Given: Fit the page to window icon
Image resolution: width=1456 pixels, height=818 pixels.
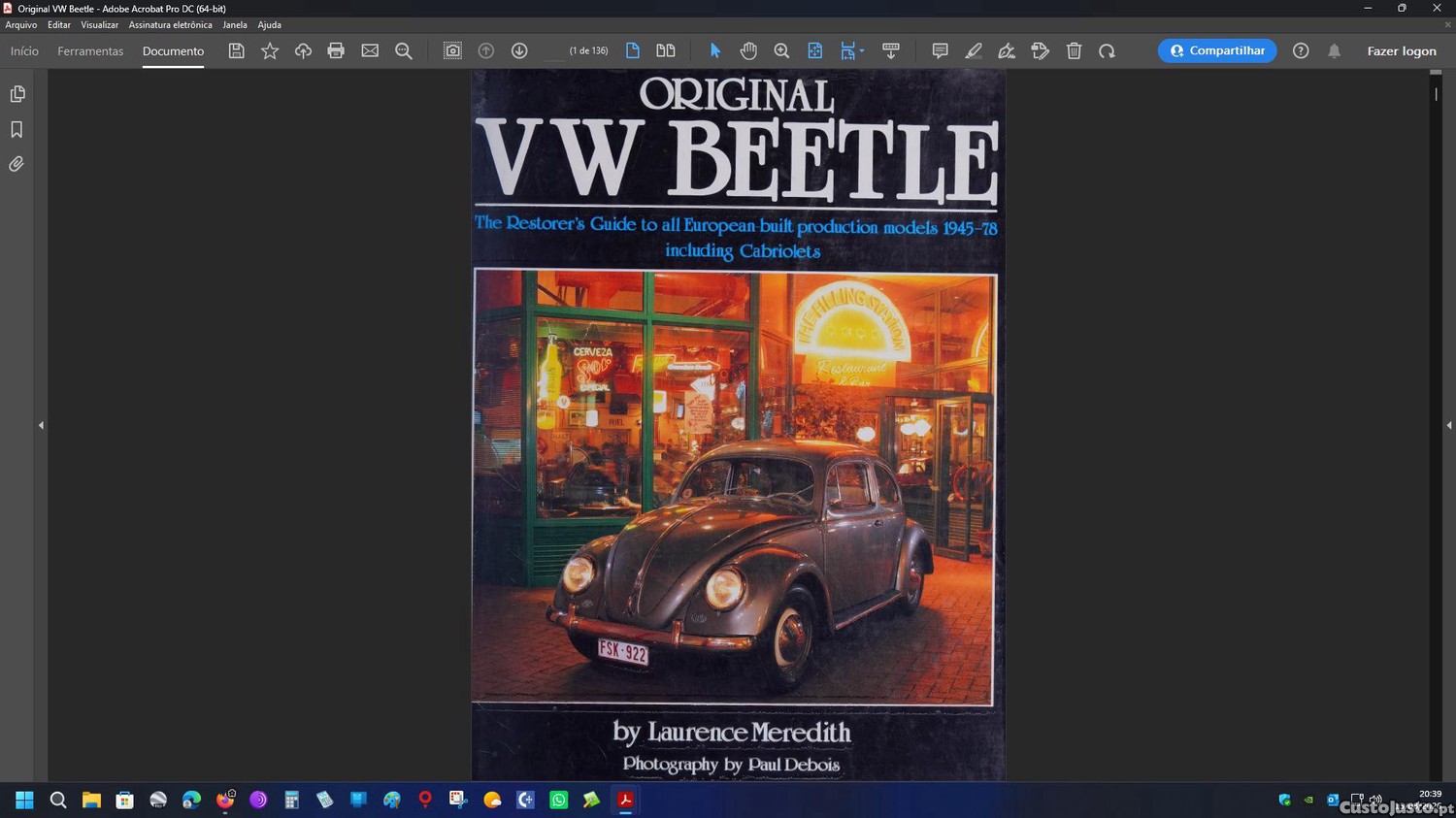Looking at the screenshot, I should 815,50.
